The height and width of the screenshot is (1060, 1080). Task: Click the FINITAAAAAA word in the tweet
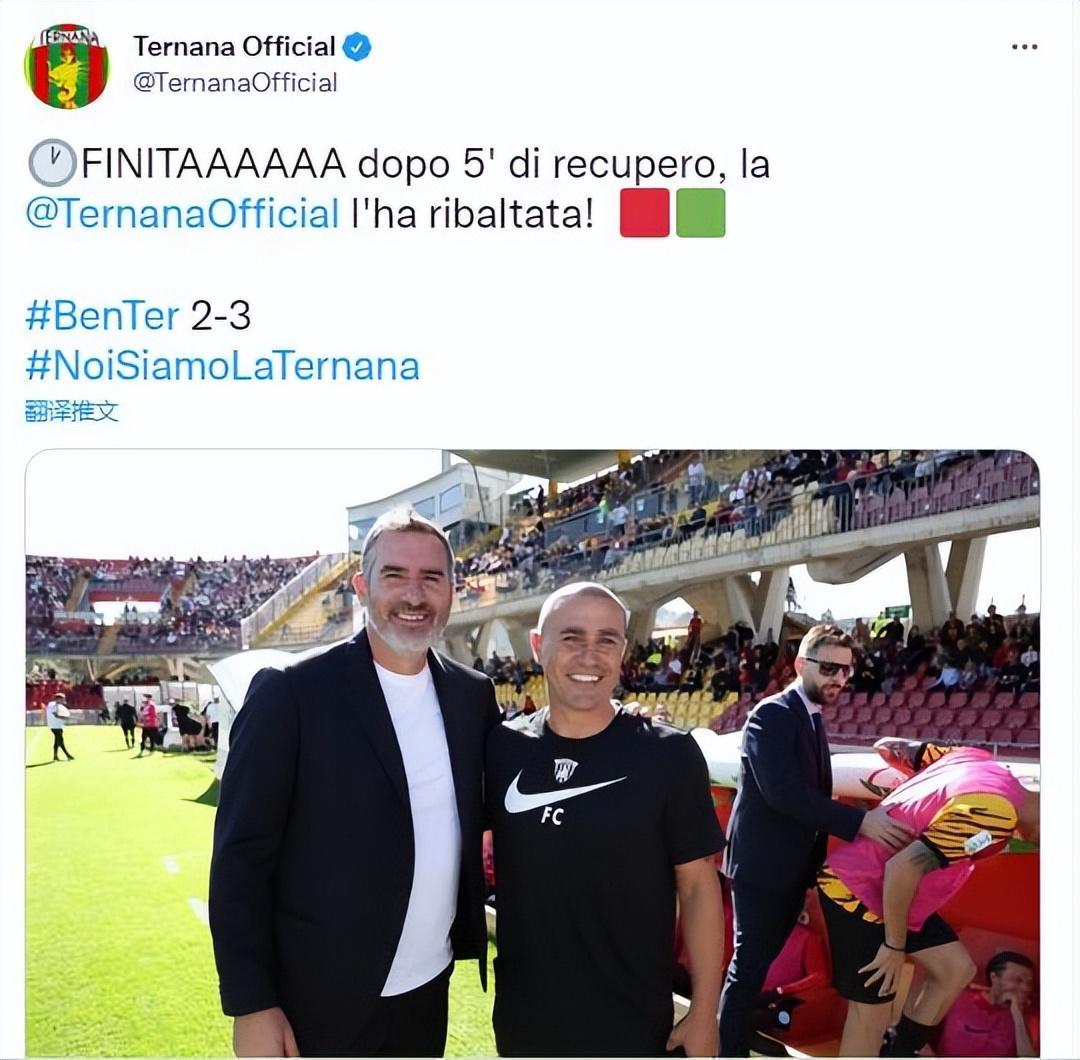pos(214,164)
